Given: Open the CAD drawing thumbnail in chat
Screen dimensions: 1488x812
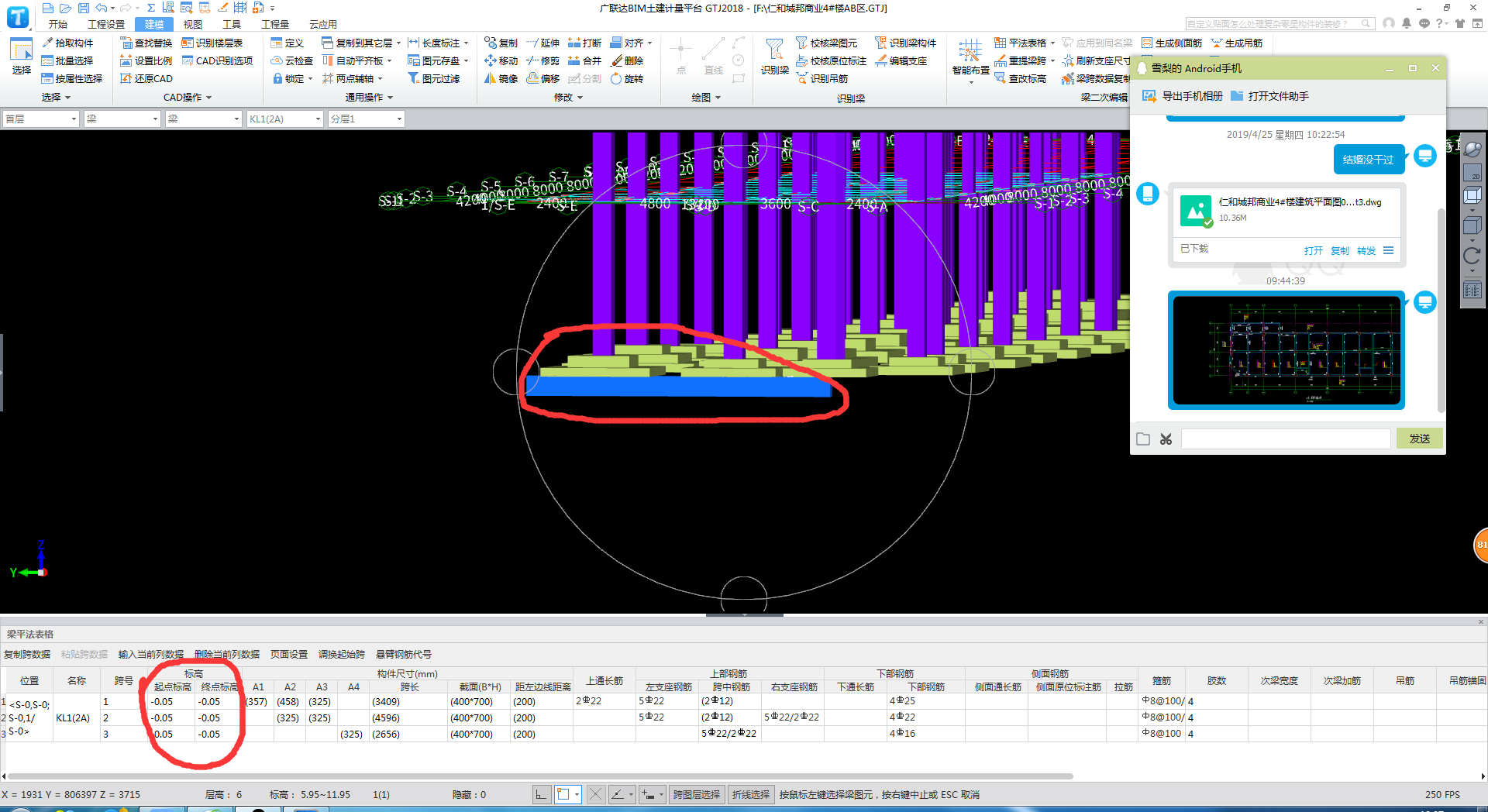Looking at the screenshot, I should (x=1286, y=350).
